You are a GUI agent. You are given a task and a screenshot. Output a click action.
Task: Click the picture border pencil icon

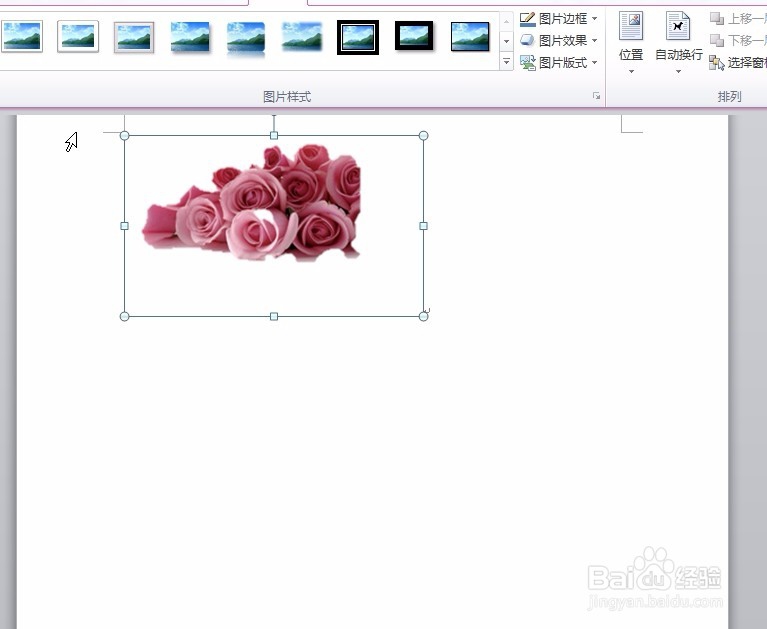coord(527,19)
